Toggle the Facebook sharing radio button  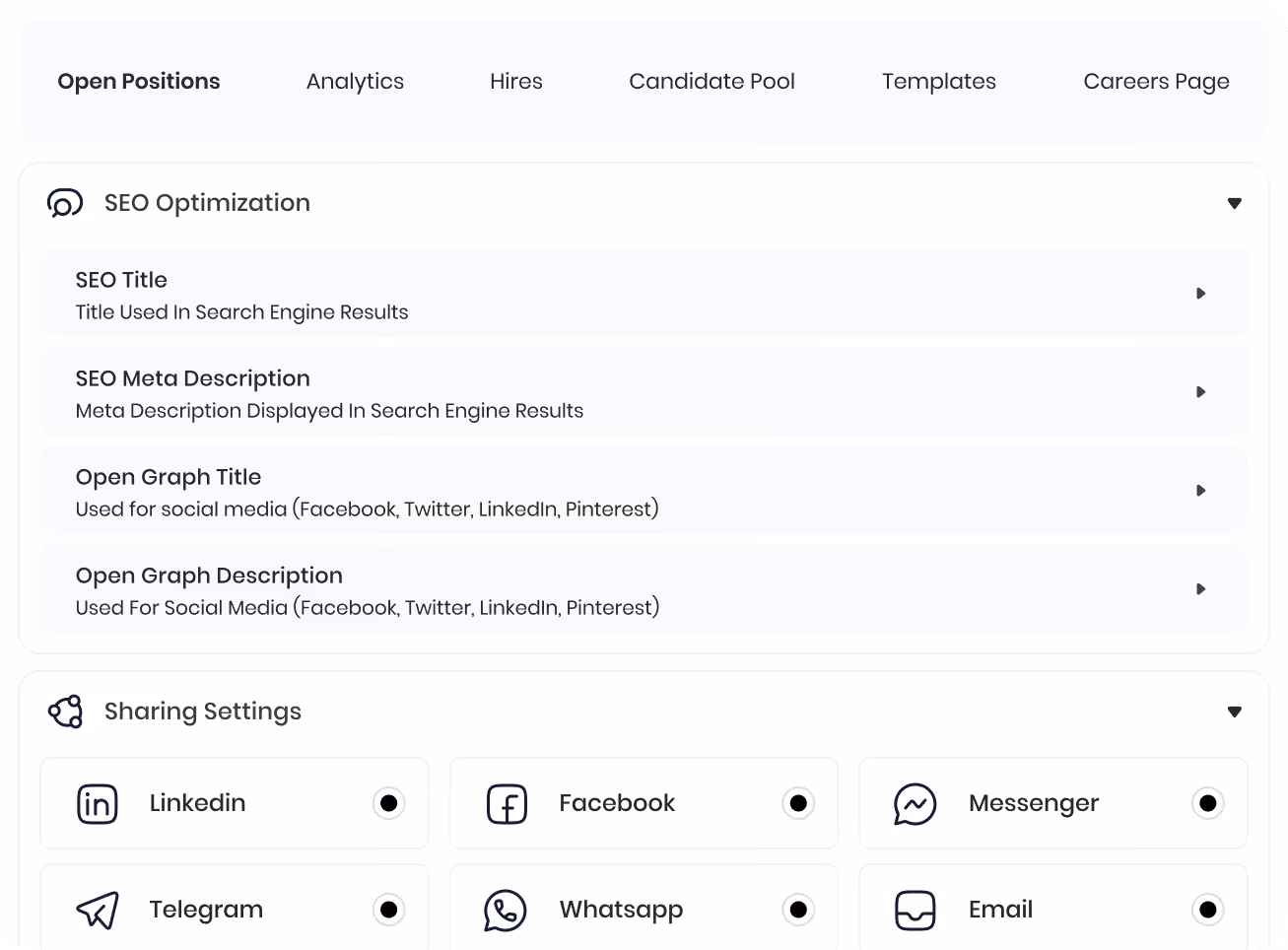798,803
